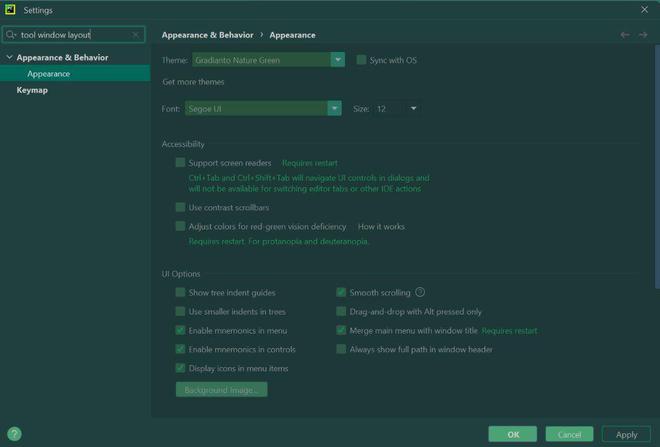This screenshot has height=447, width=660.
Task: Click the forward arrow in the settings header
Action: [643, 35]
